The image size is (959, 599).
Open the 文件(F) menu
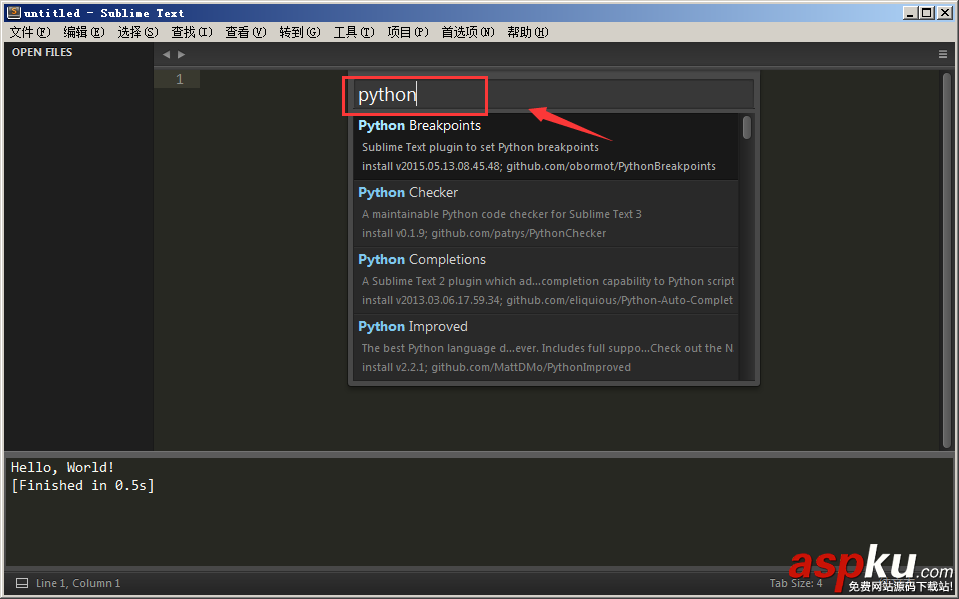(x=29, y=32)
